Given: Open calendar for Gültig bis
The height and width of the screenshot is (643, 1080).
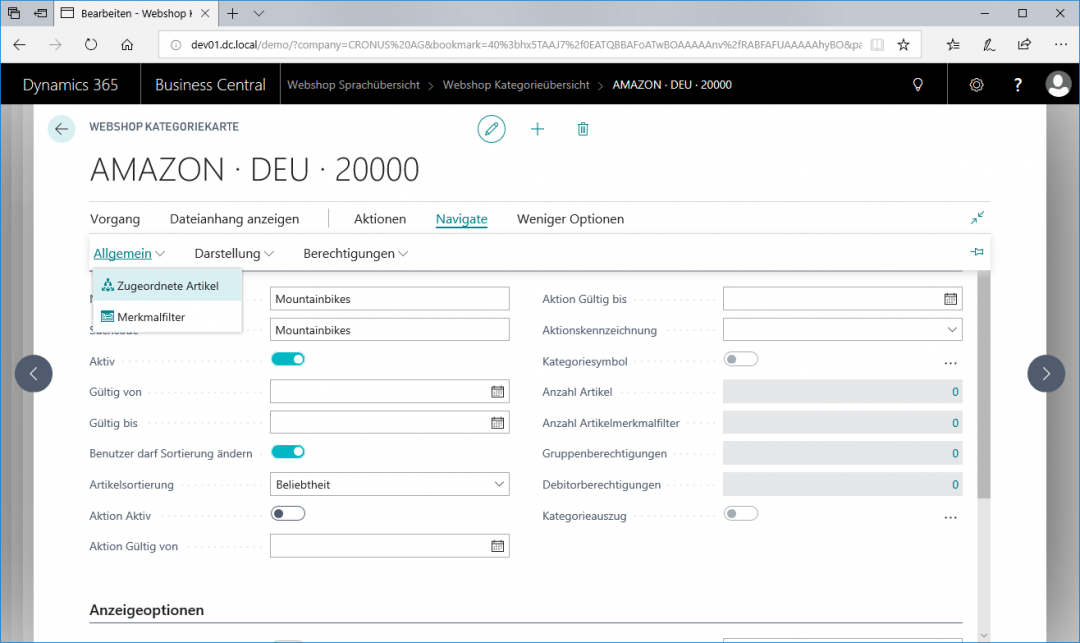Looking at the screenshot, I should click(x=497, y=423).
